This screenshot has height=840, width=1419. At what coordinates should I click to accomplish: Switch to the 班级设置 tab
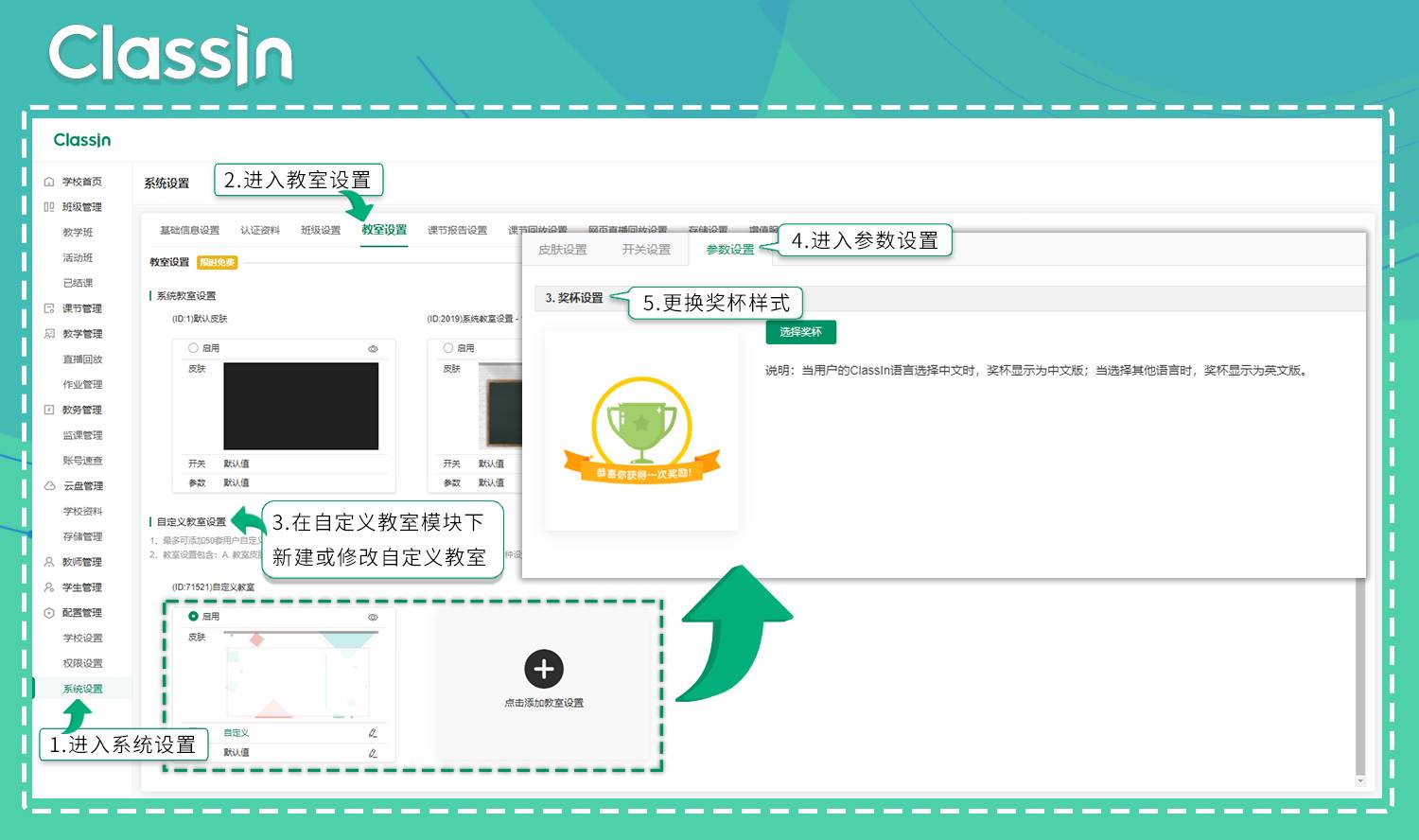pos(321,231)
